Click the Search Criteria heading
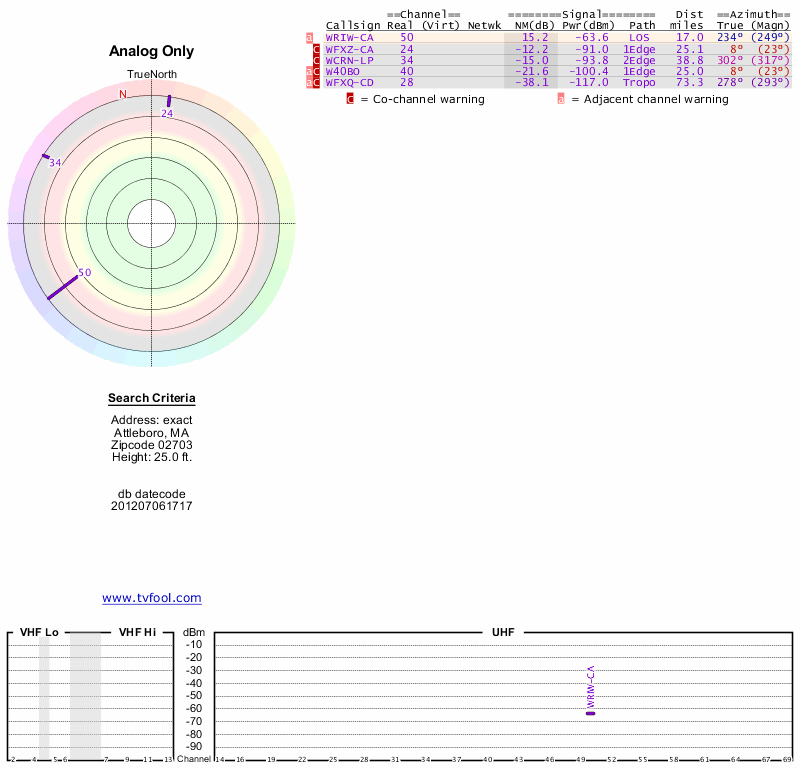This screenshot has width=800, height=768. point(152,399)
